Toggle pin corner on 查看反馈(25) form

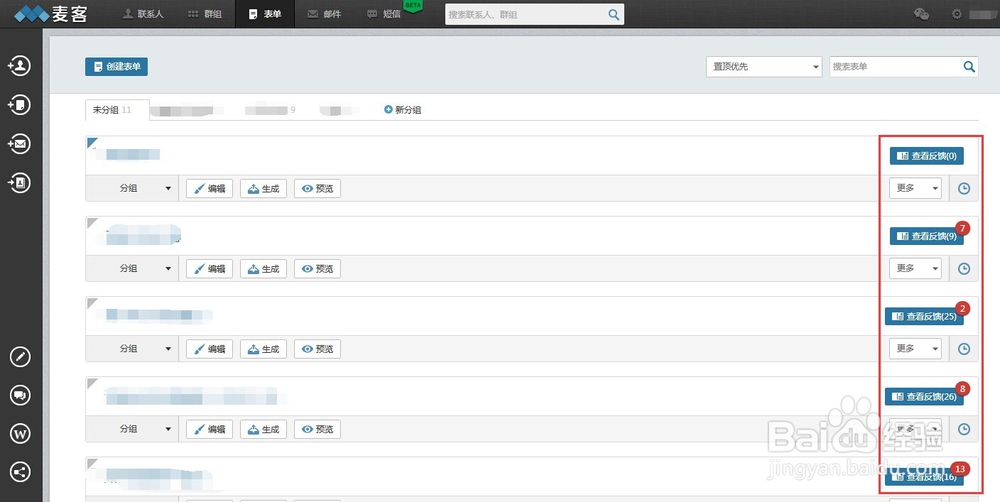coord(91,302)
